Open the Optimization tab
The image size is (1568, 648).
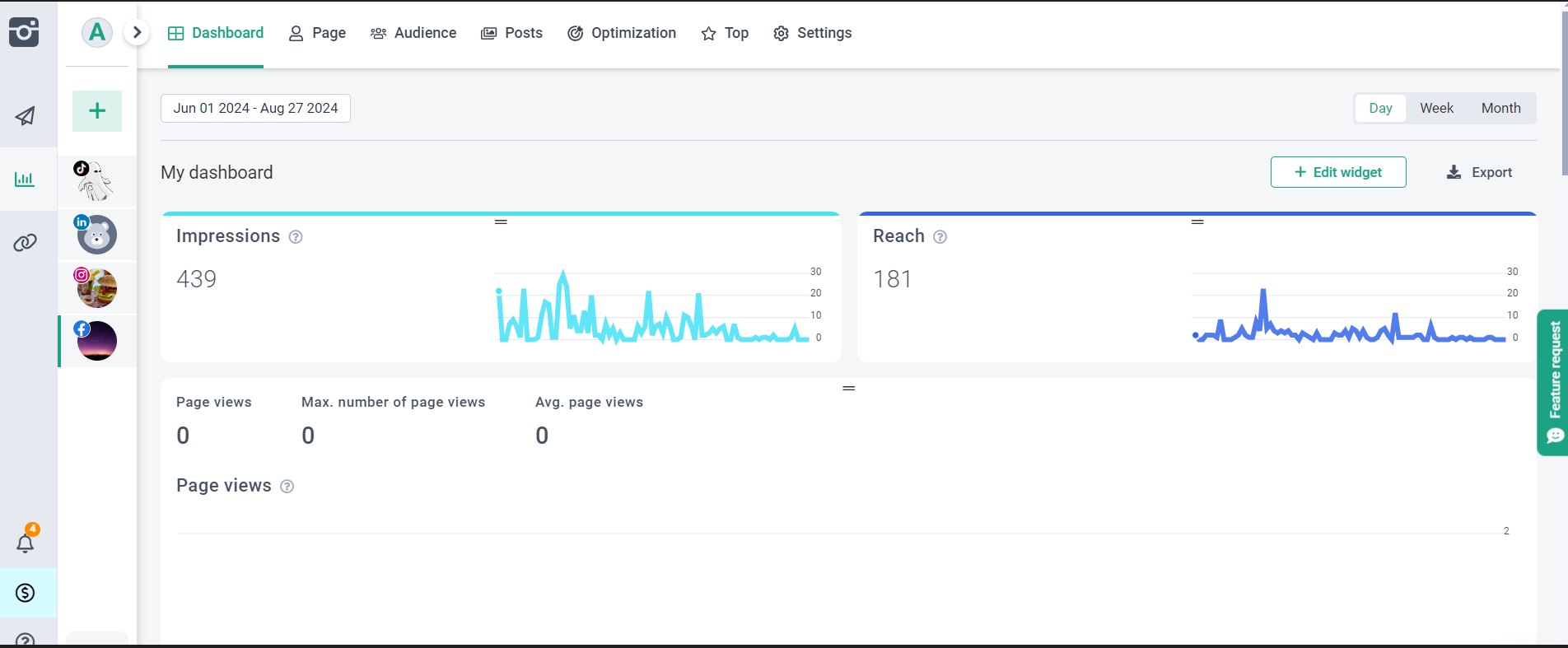tap(622, 33)
